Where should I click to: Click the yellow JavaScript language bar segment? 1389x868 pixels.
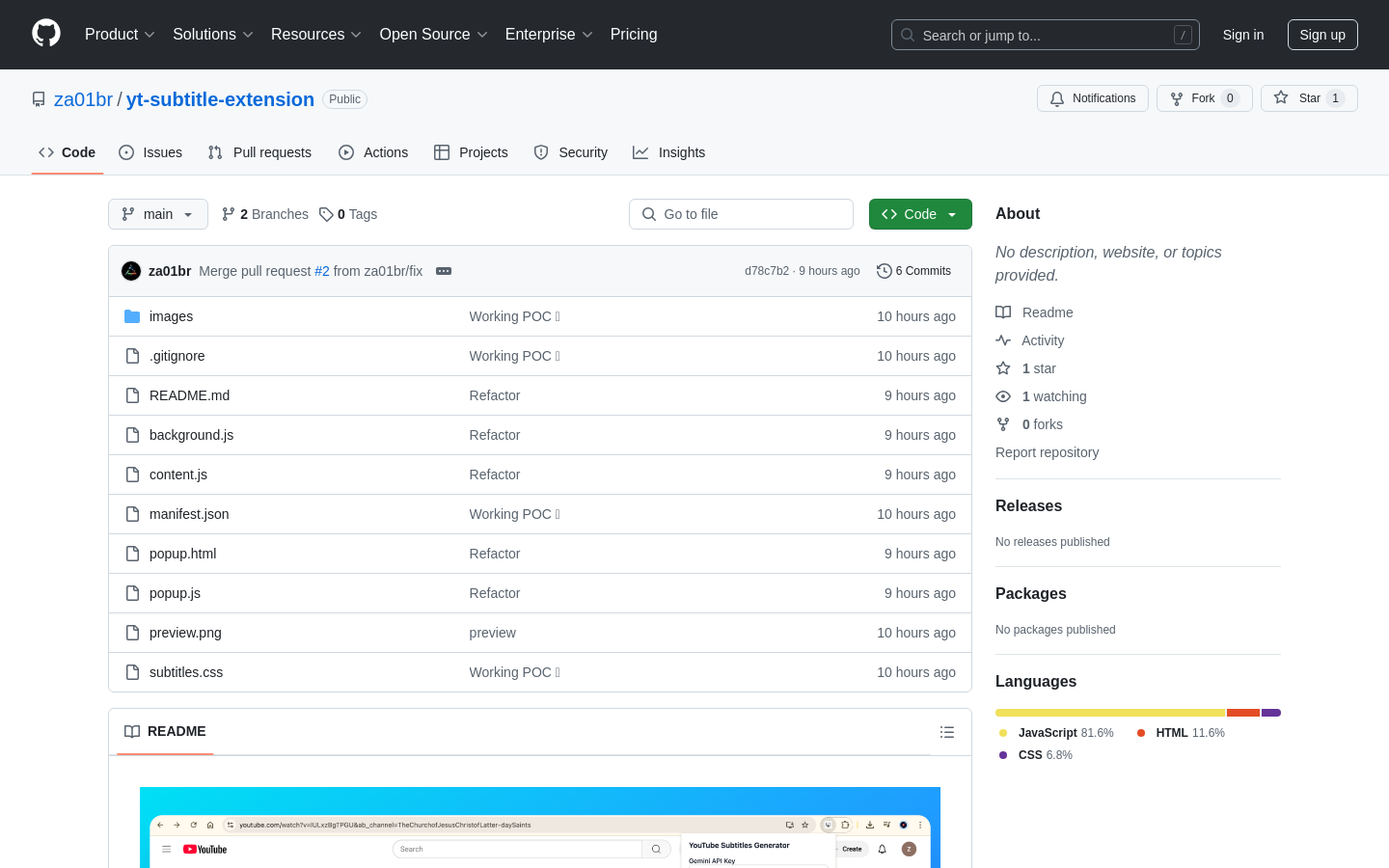pyautogui.click(x=1110, y=713)
